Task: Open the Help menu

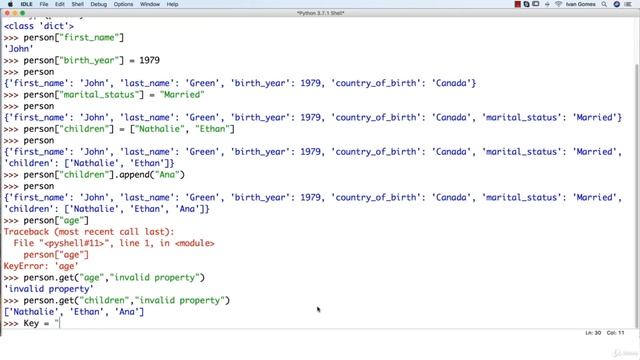Action: point(172,4)
